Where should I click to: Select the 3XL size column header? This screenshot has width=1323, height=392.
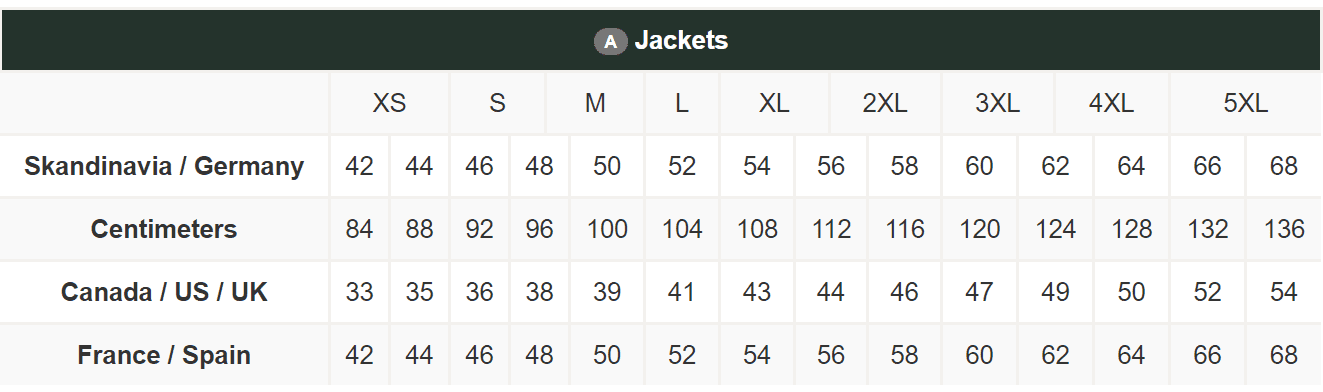coord(998,103)
